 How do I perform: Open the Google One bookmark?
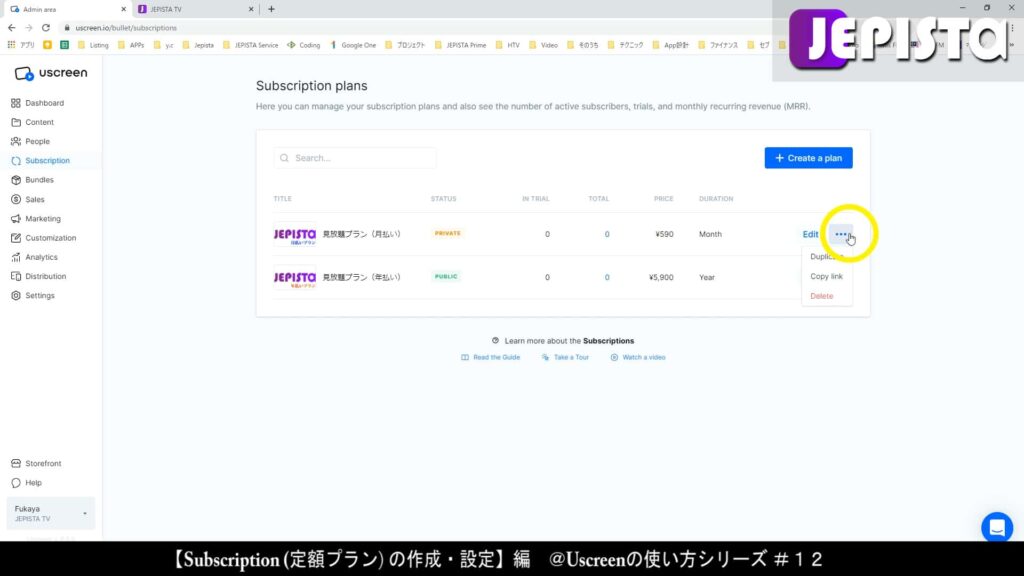coord(353,45)
